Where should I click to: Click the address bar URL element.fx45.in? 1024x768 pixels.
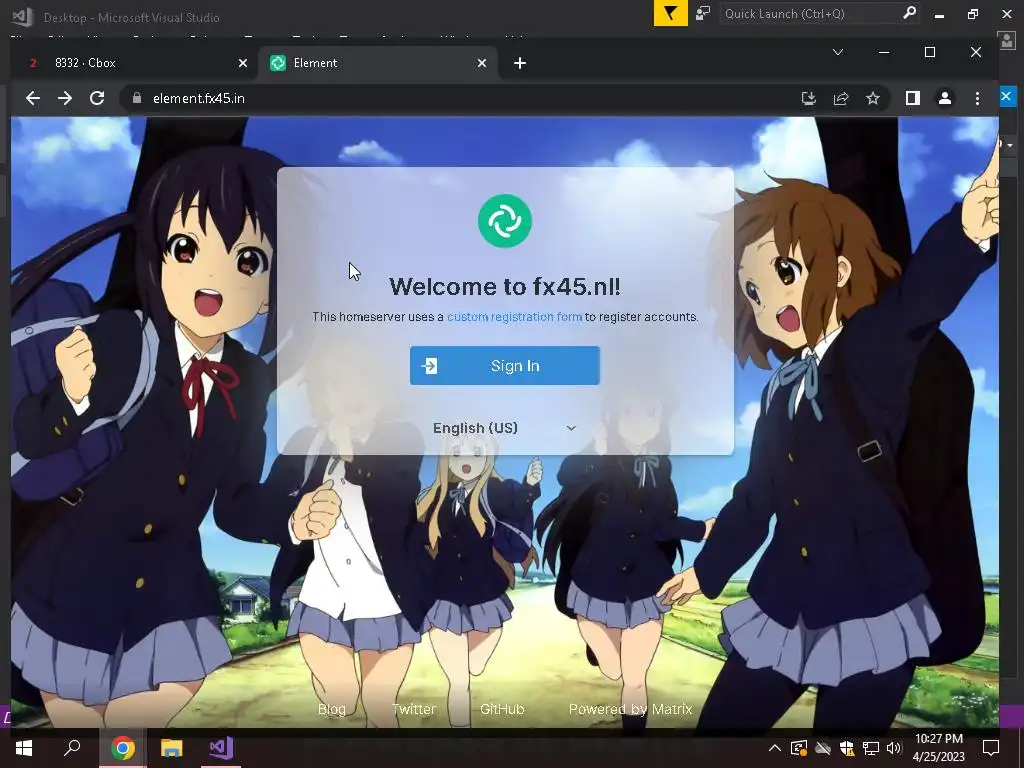(199, 99)
